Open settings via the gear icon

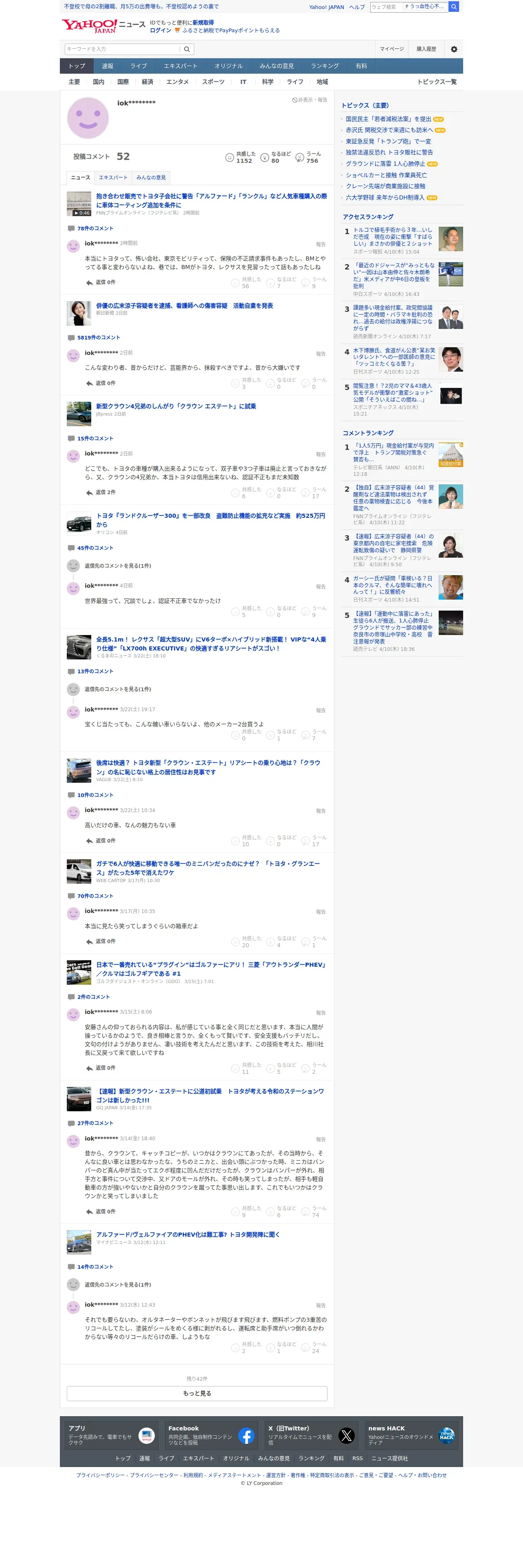point(454,49)
